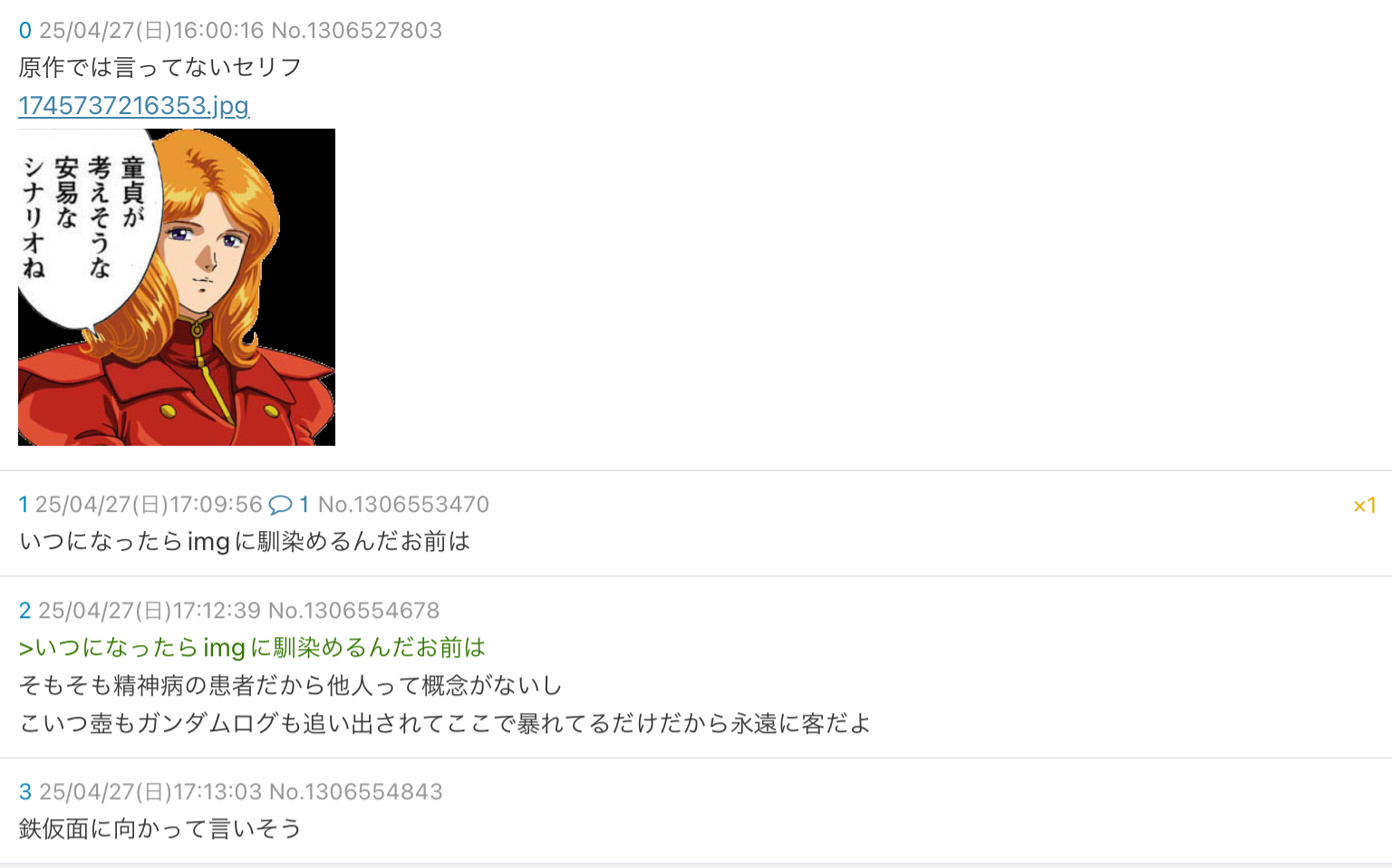Click timestamp 25/04/27(日)16:00:16
The image size is (1392, 868).
click(151, 31)
